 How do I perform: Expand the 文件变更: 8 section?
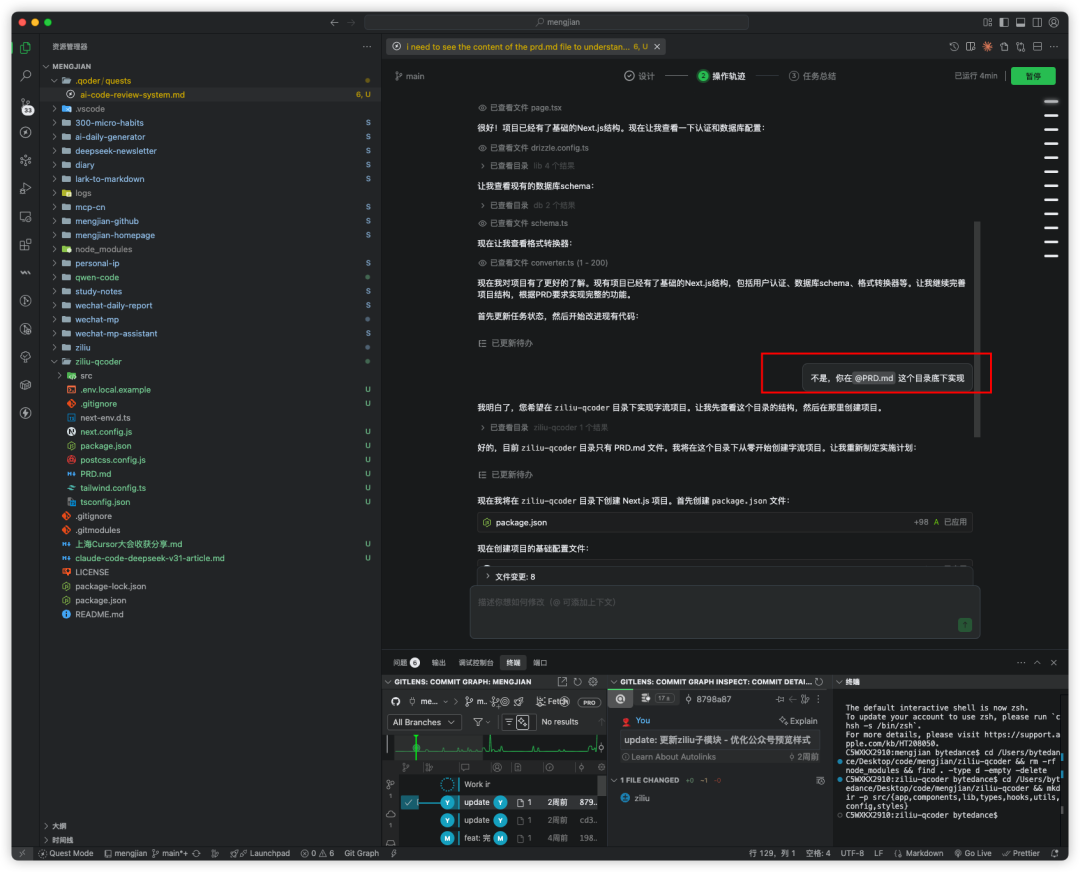point(513,577)
